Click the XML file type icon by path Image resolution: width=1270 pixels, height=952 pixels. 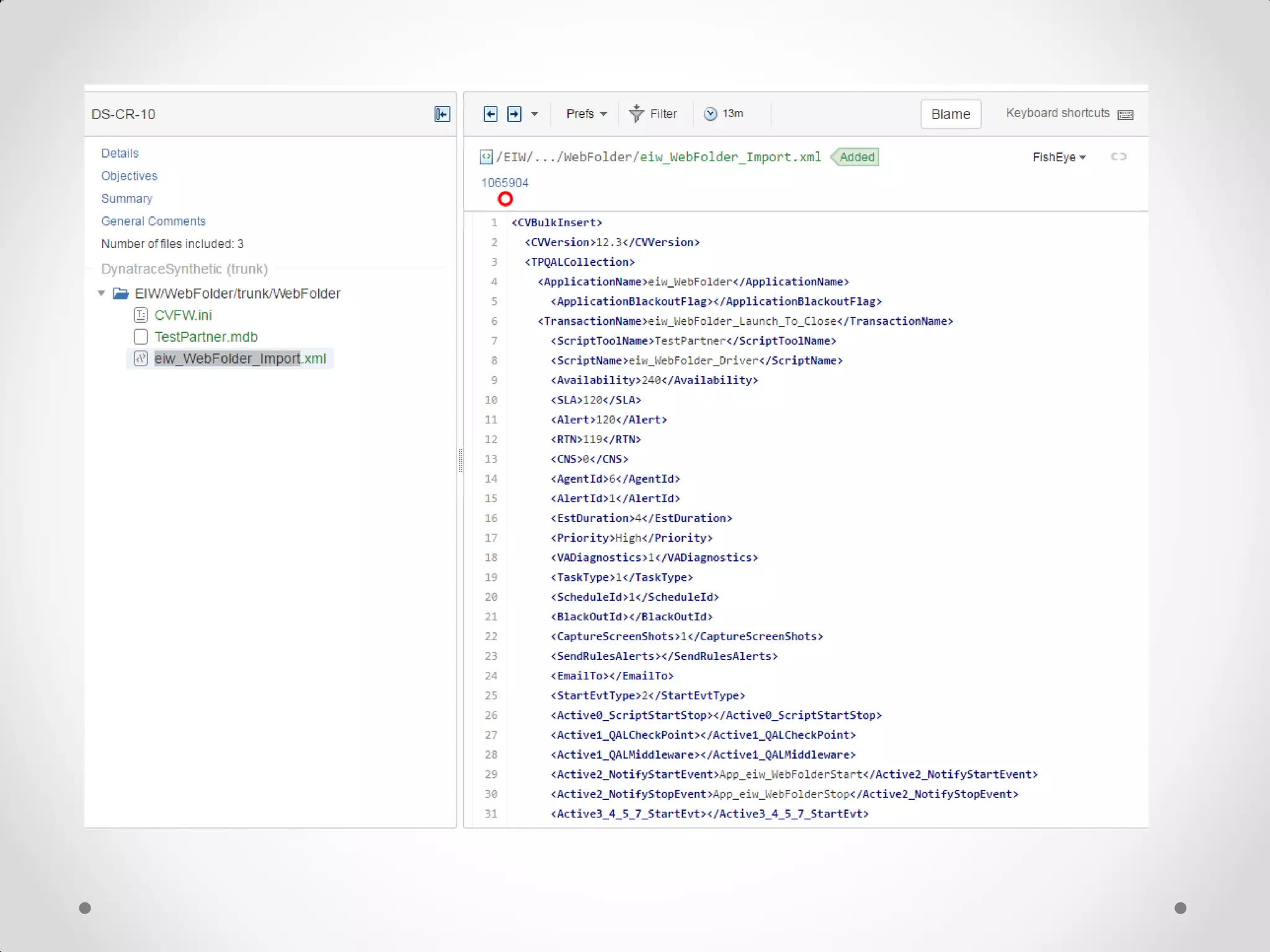(x=486, y=157)
